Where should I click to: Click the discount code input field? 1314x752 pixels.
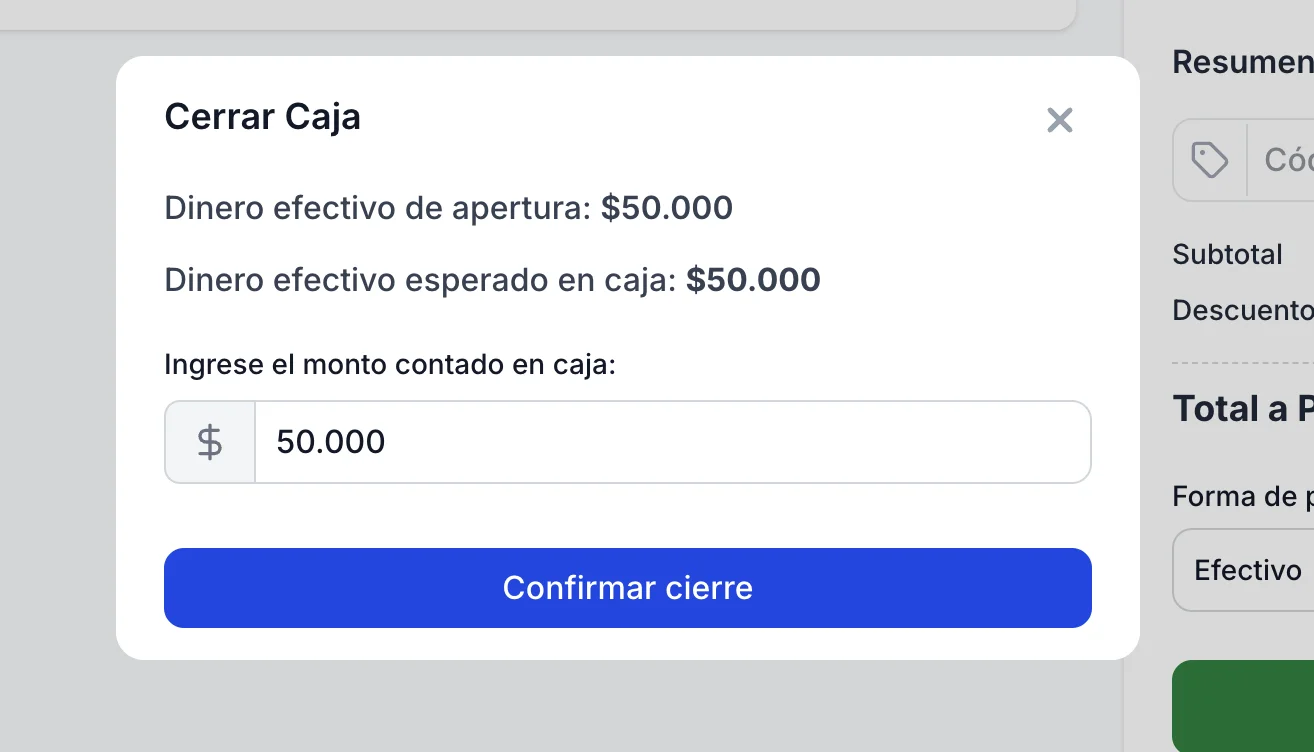click(x=1286, y=160)
